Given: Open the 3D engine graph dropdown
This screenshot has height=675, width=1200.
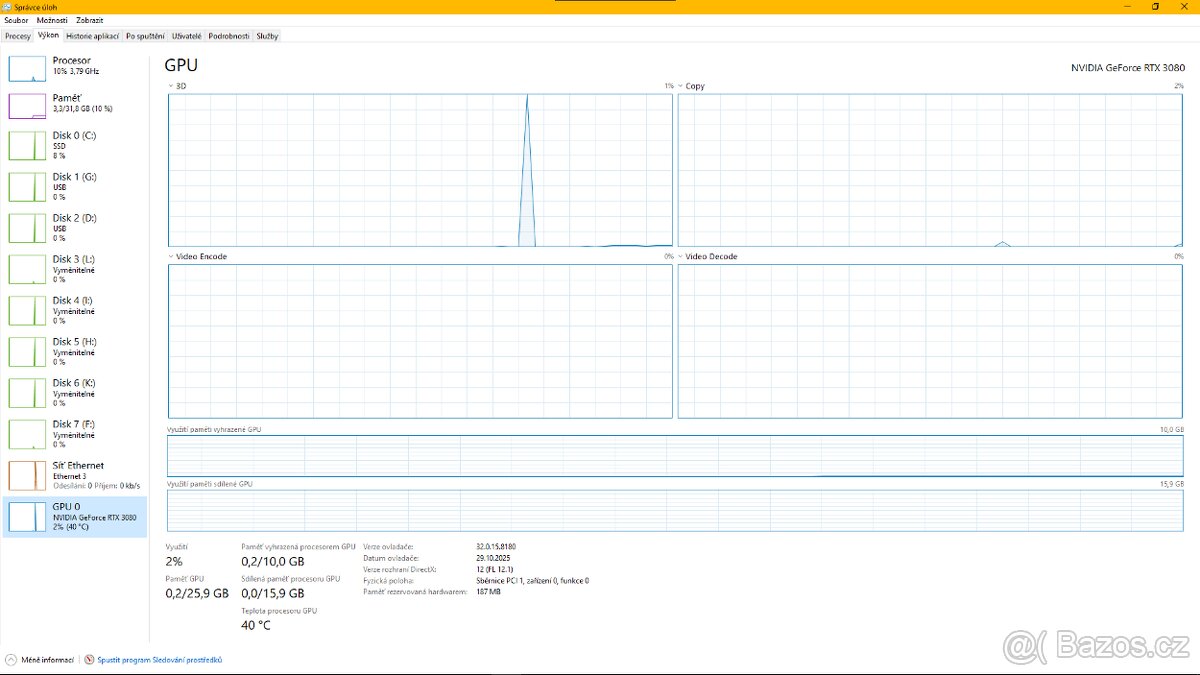Looking at the screenshot, I should tap(171, 86).
